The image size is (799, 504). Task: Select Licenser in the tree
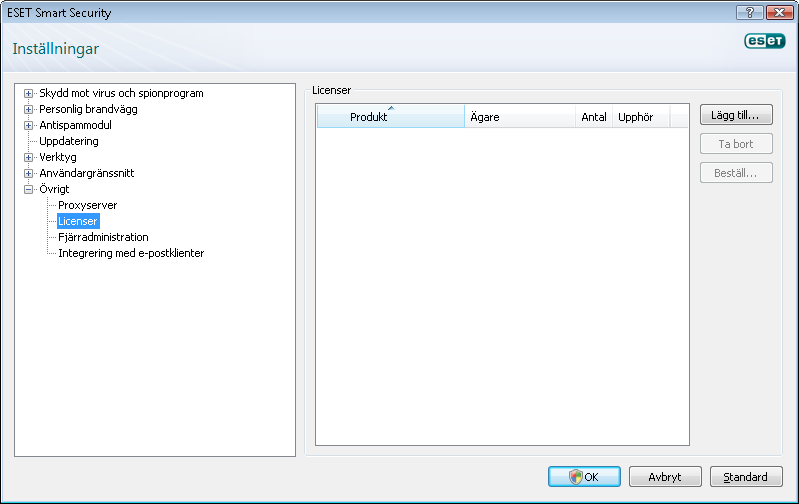78,221
